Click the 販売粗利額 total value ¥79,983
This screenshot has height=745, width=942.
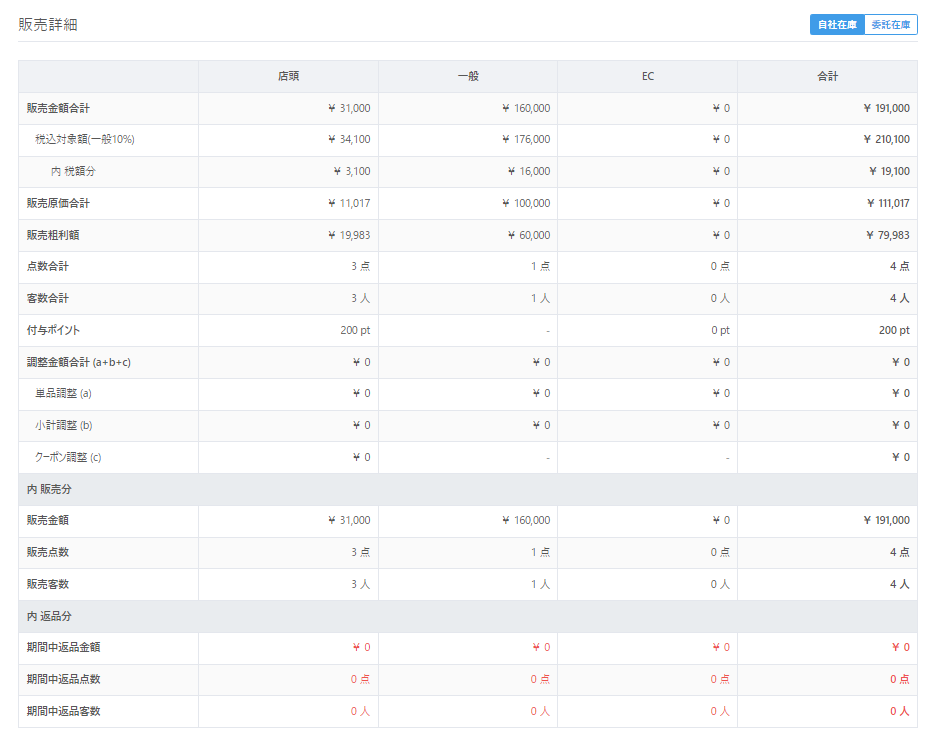[x=887, y=235]
